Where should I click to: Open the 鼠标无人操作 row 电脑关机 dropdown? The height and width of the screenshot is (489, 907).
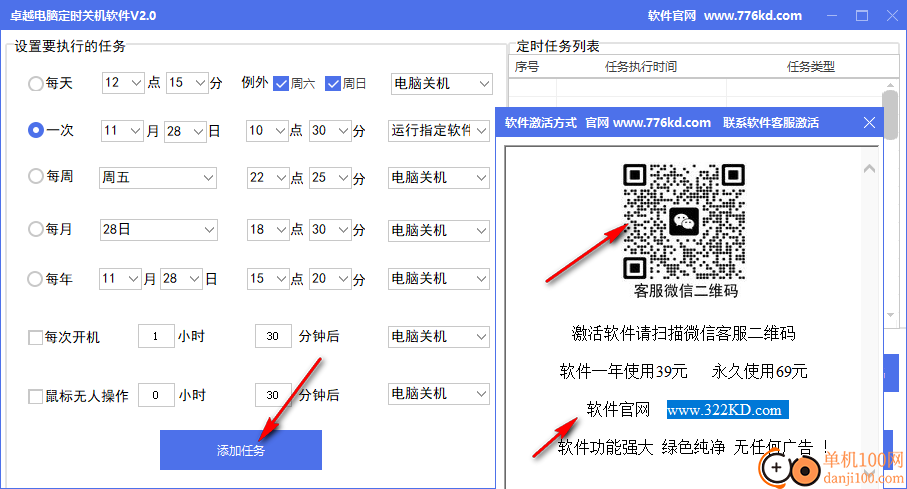click(x=439, y=394)
